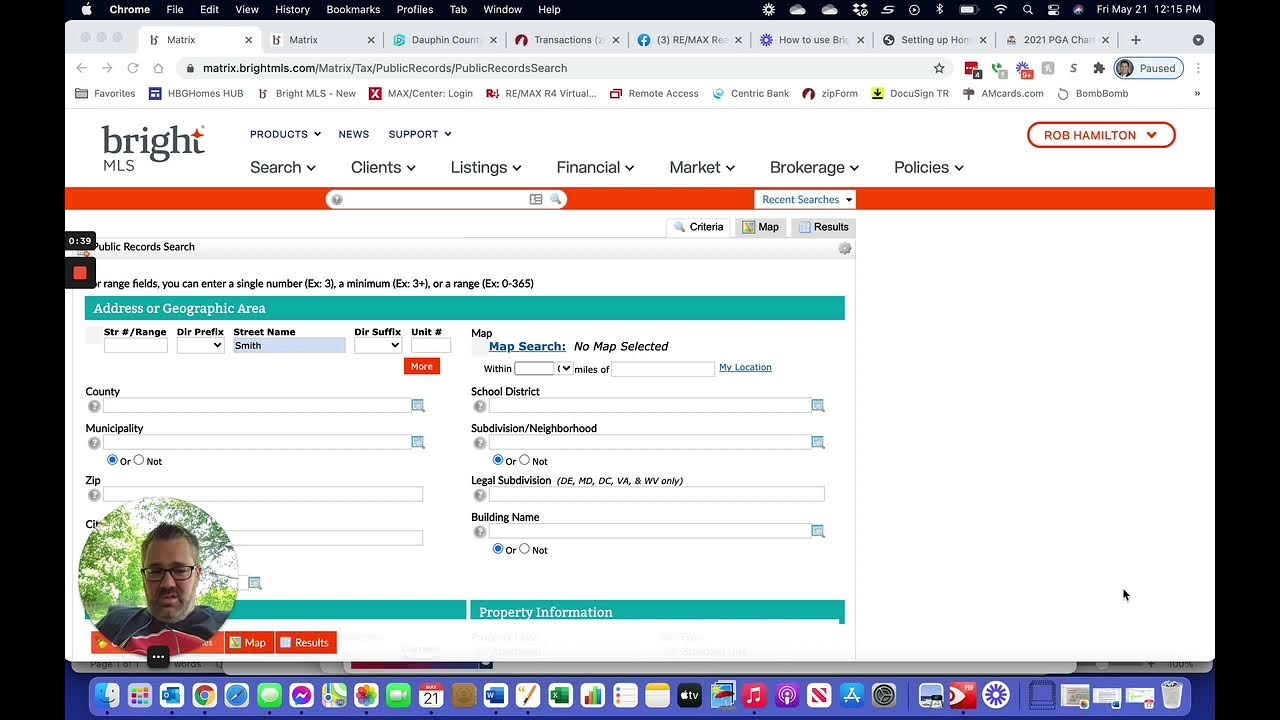The image size is (1280, 720).
Task: Switch to the Results tab
Action: pyautogui.click(x=822, y=227)
